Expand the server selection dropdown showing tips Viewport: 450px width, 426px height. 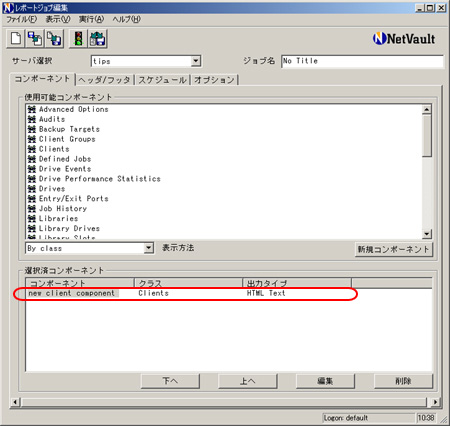[x=196, y=61]
